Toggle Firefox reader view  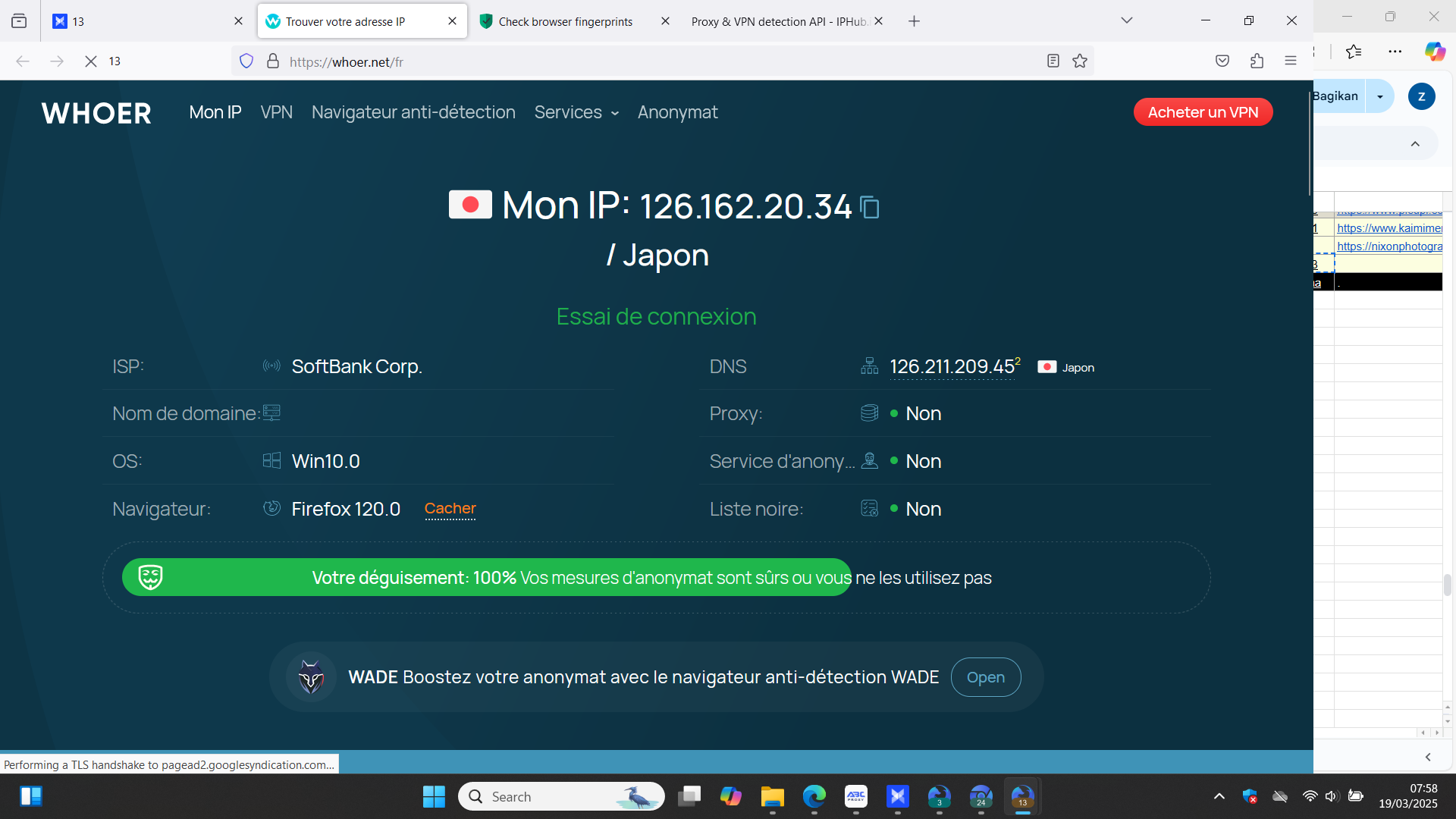click(x=1053, y=61)
